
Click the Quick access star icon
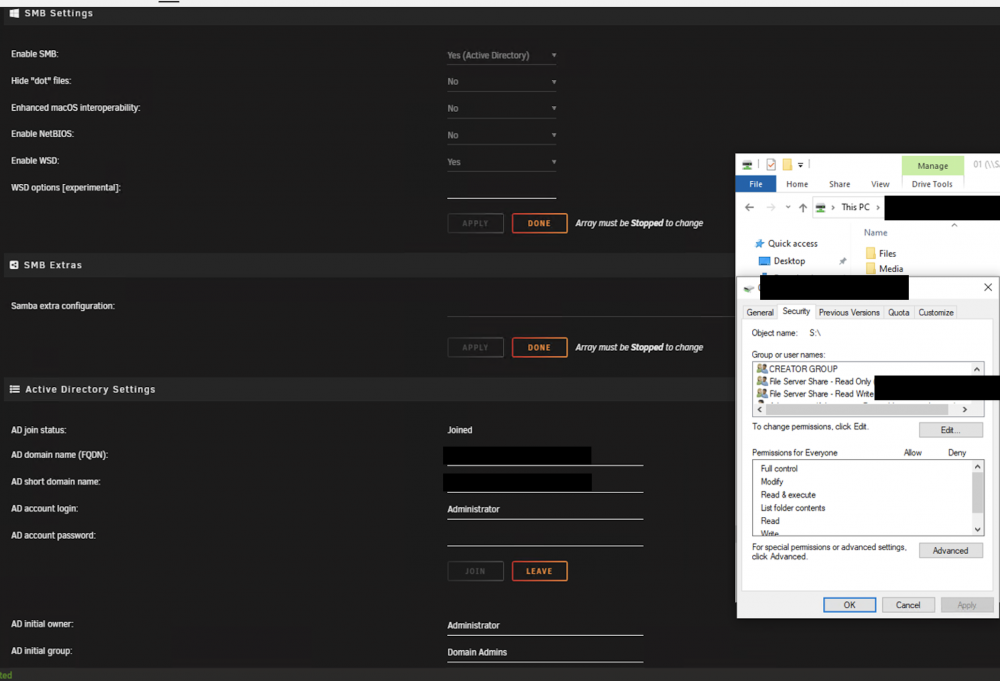point(760,244)
